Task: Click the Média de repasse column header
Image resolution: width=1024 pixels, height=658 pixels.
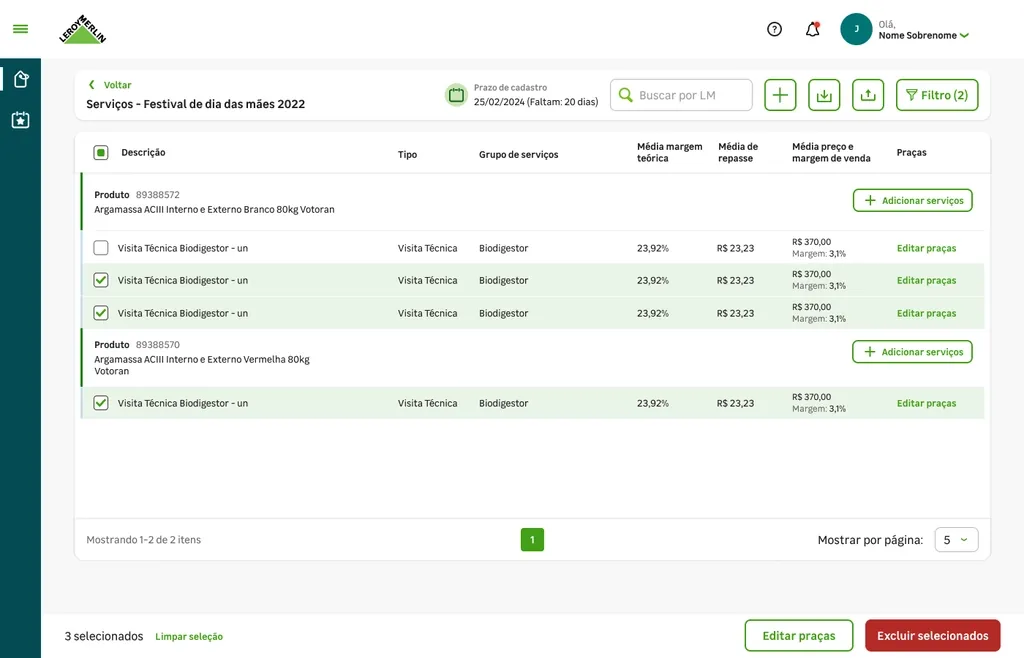Action: pyautogui.click(x=738, y=153)
